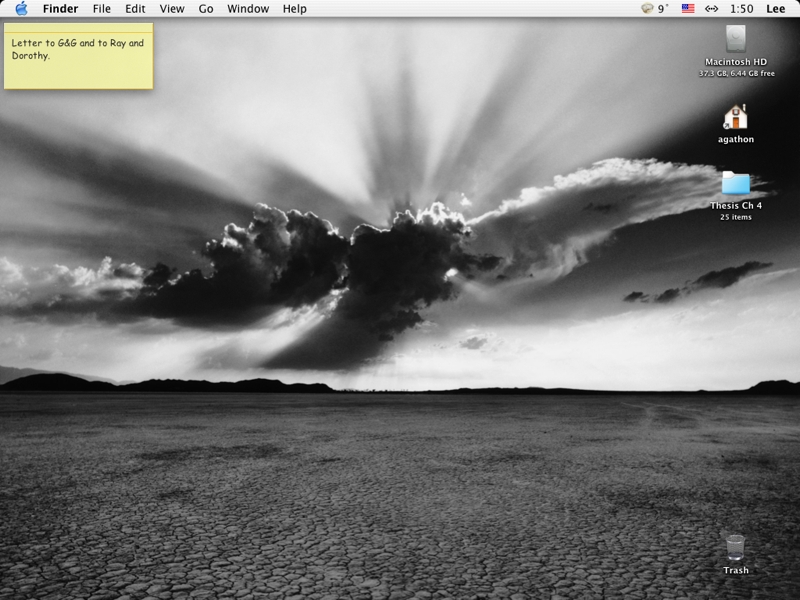Viewport: 800px width, 600px height.
Task: Select the Thesis Ch 4 folder
Action: point(736,183)
